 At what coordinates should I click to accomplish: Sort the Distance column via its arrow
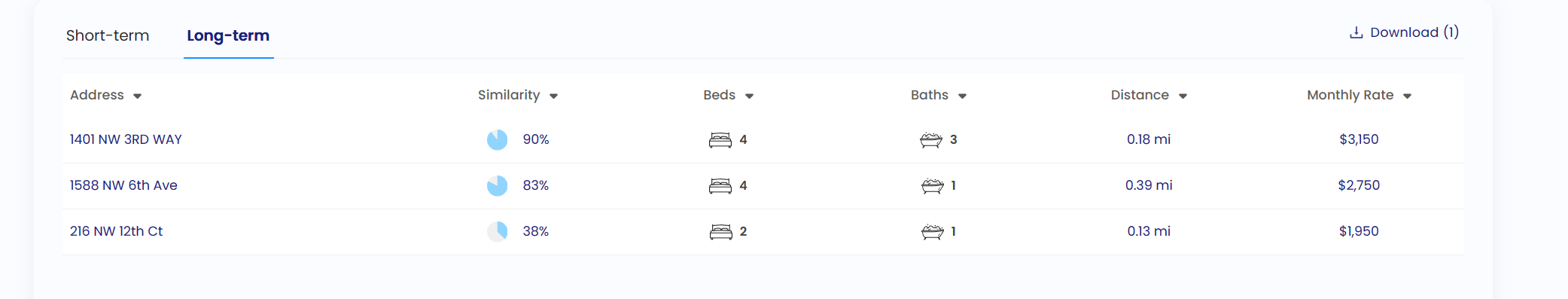[x=1183, y=96]
